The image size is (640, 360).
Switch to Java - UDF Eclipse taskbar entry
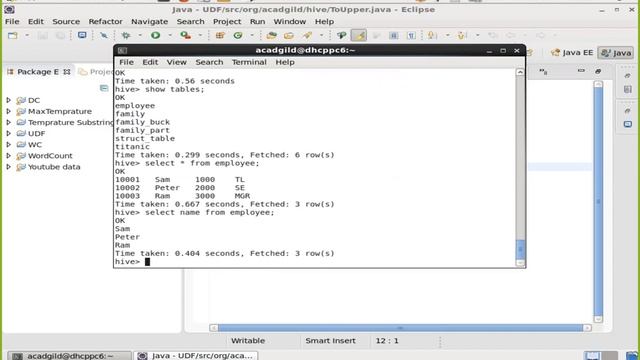pos(196,356)
